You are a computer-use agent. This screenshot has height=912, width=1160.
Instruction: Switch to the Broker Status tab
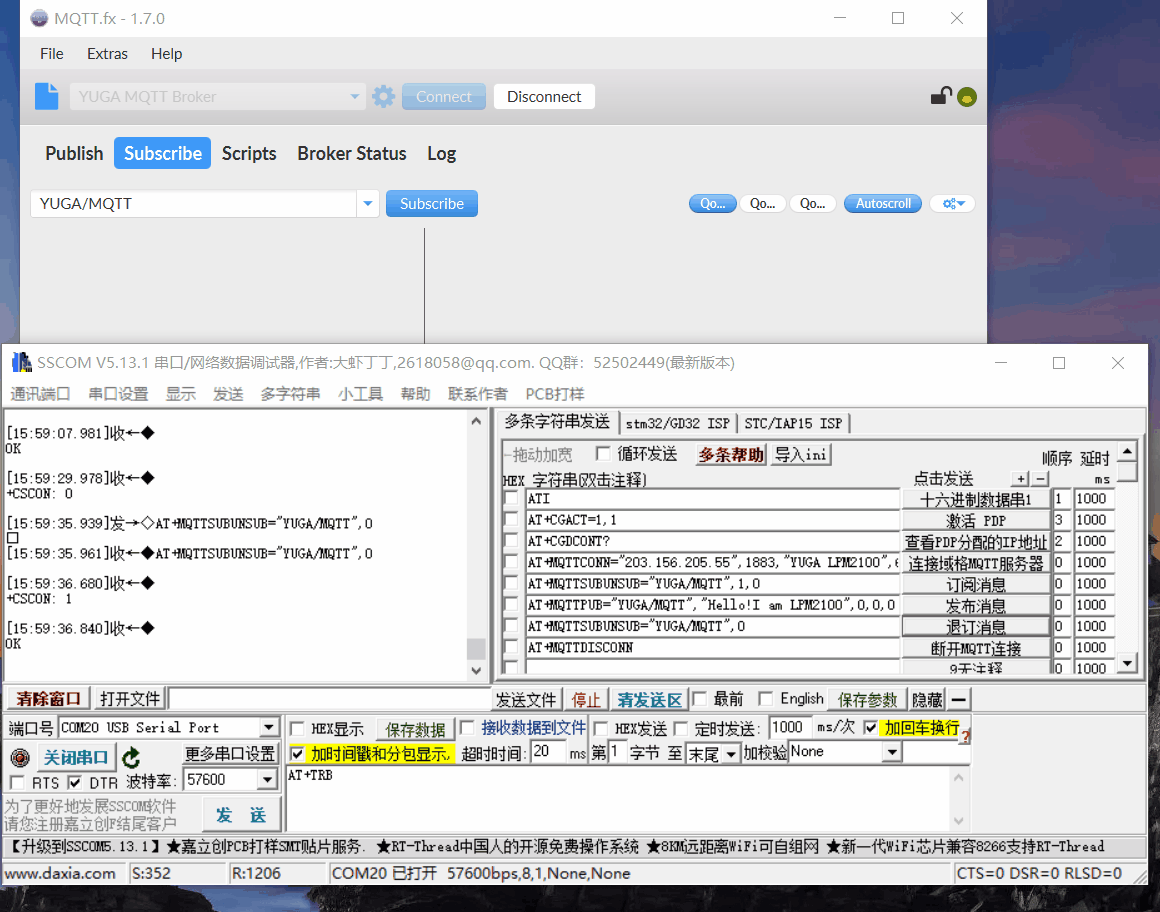[x=352, y=153]
